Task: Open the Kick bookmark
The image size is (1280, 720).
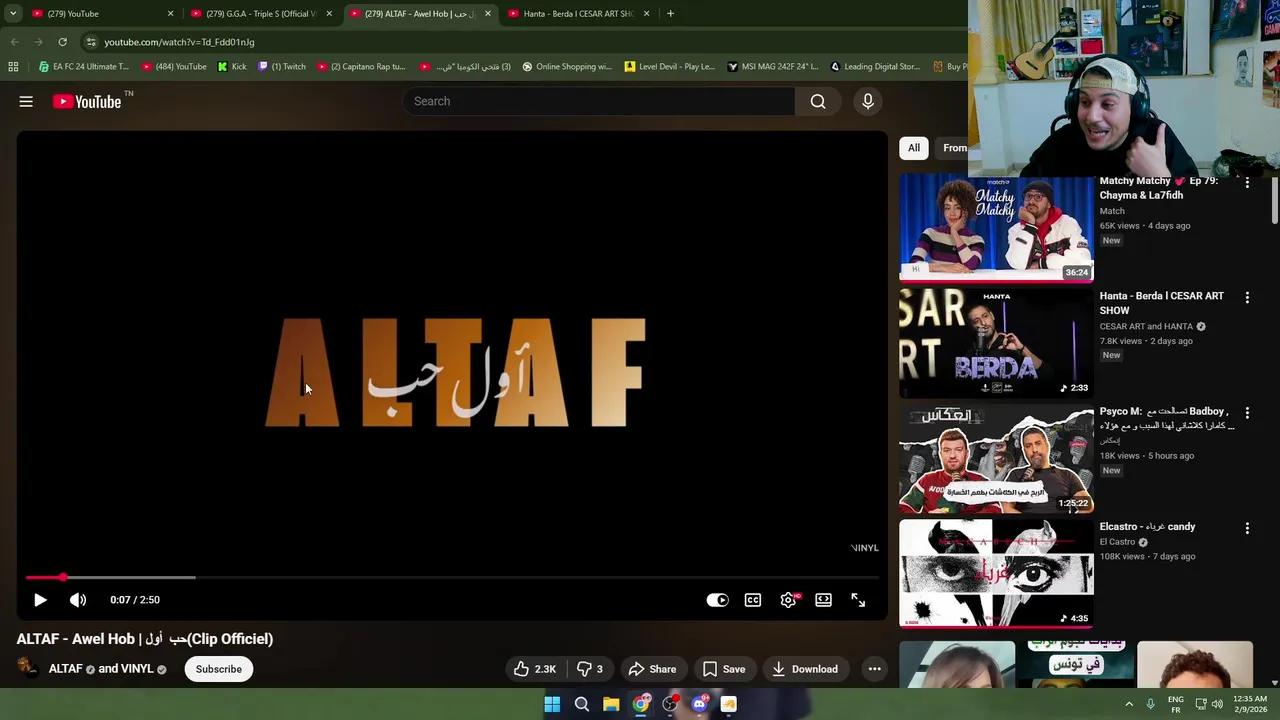Action: pyautogui.click(x=232, y=67)
